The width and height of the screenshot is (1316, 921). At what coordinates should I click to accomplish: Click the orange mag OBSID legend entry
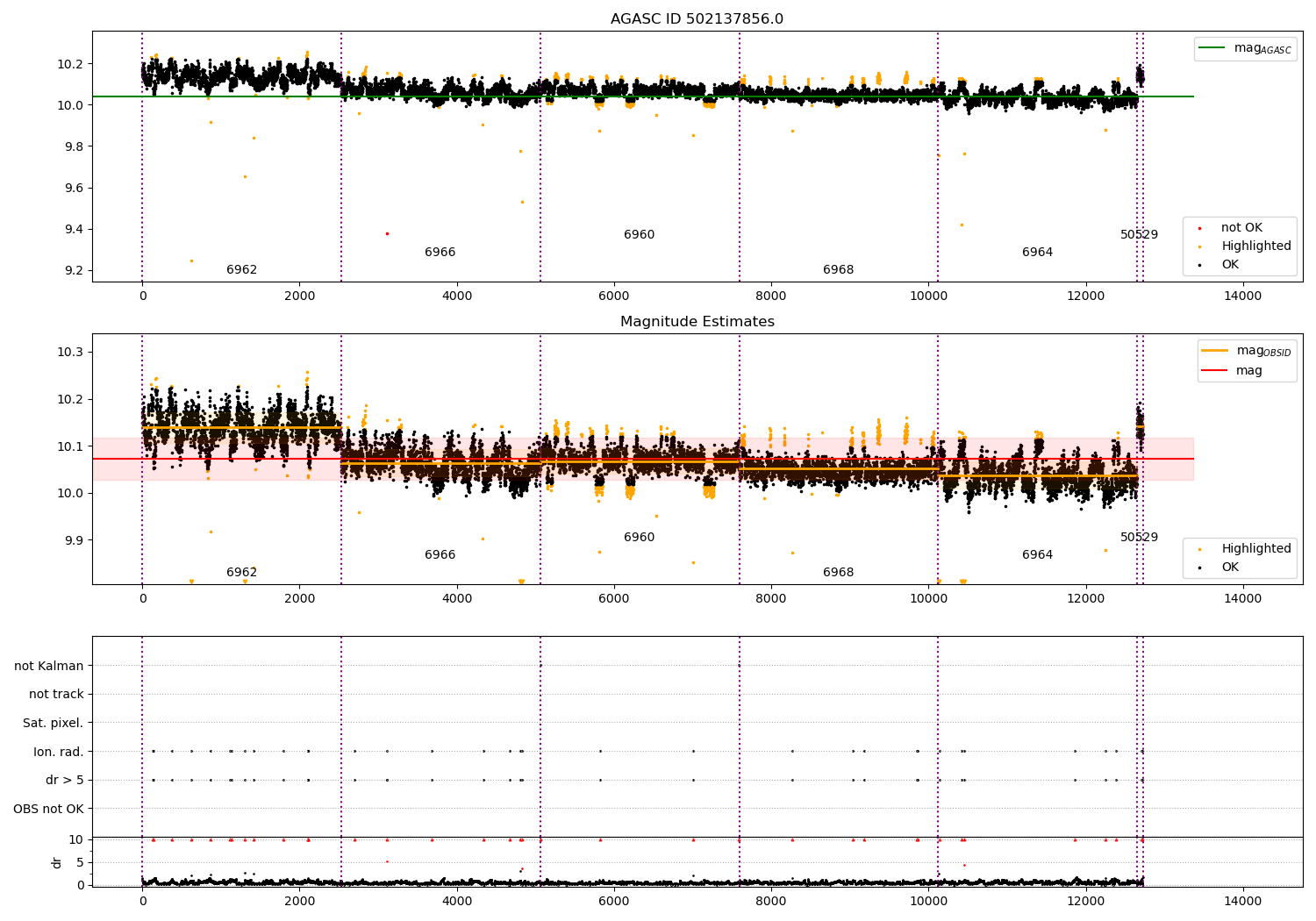1246,351
